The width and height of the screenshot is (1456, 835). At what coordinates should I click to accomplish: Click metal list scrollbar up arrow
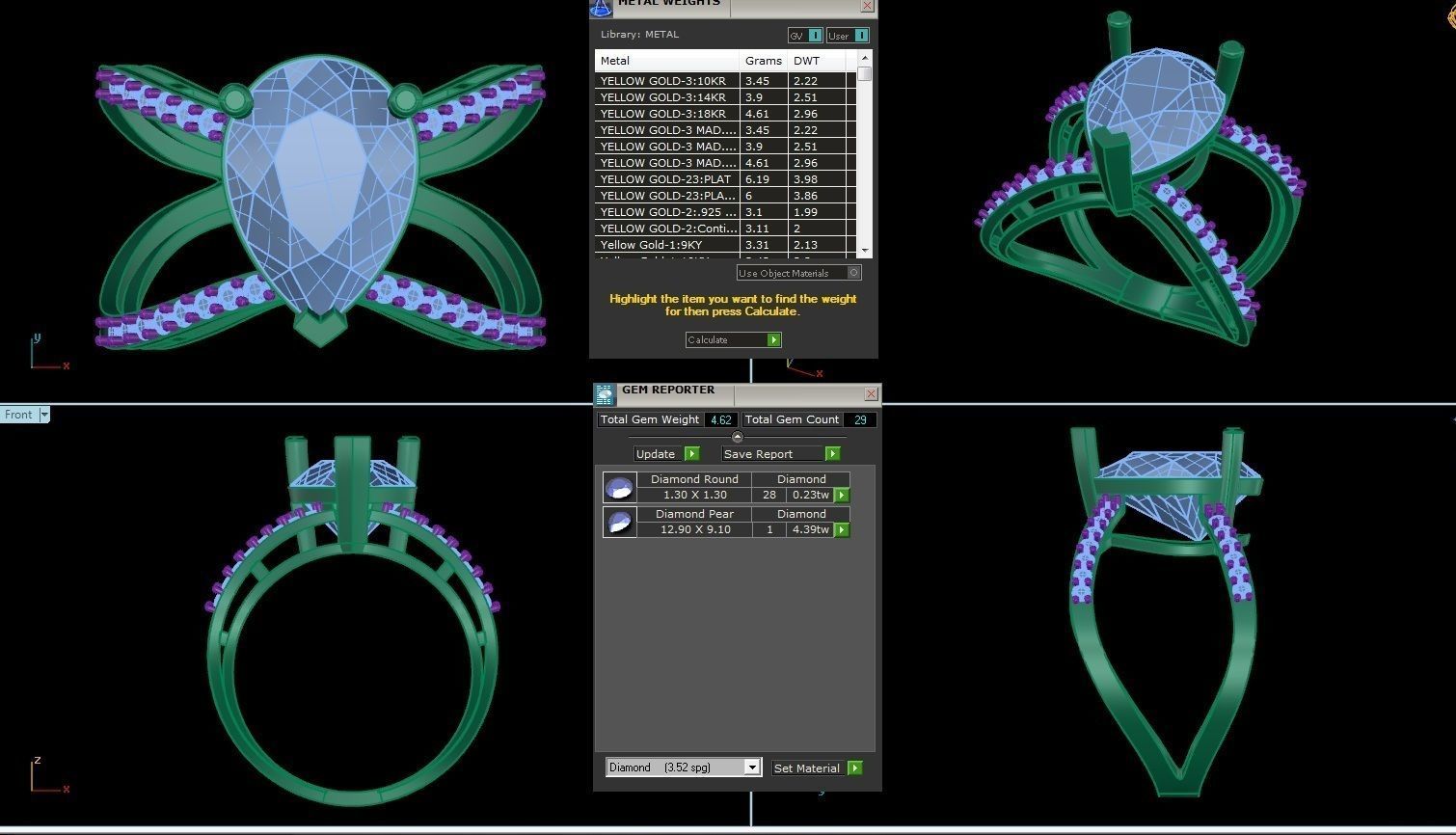point(865,59)
